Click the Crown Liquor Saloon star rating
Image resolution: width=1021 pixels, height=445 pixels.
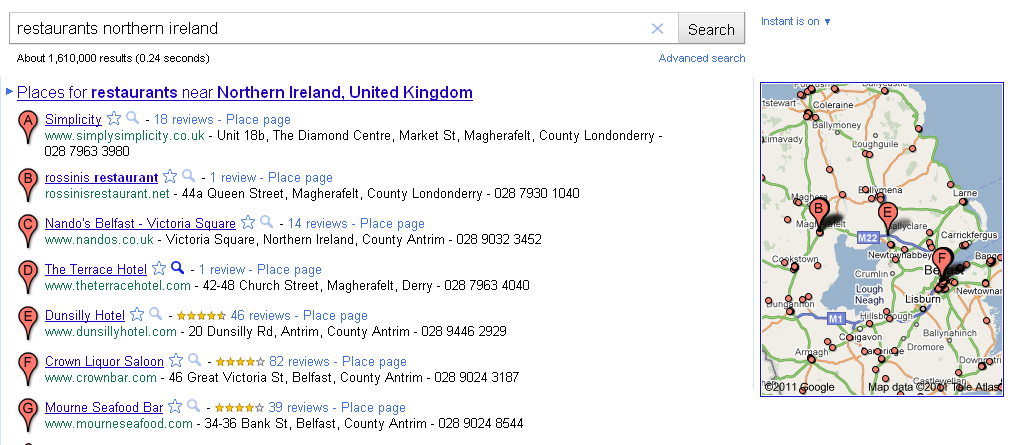click(x=240, y=361)
